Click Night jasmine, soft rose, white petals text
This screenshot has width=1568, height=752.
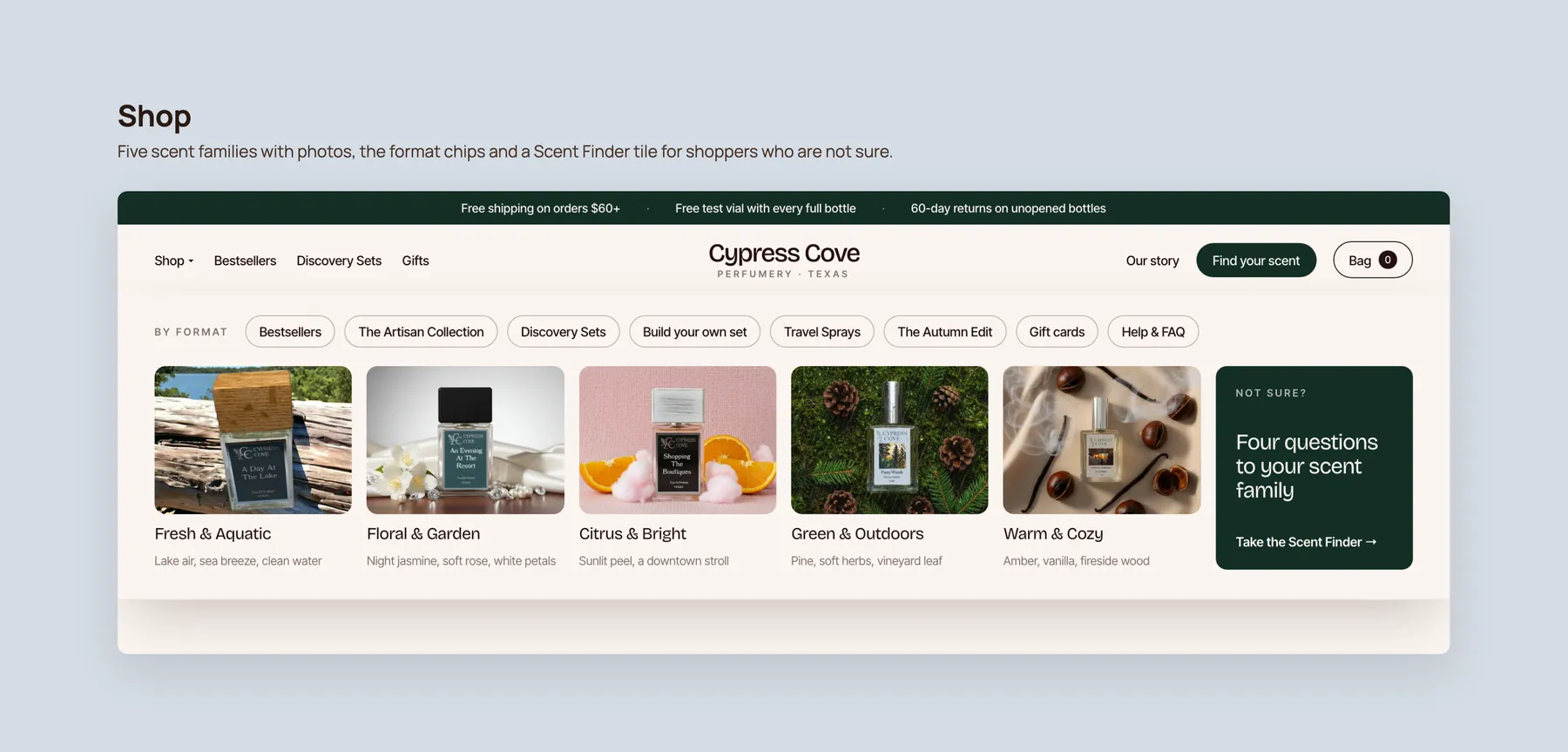pyautogui.click(x=461, y=561)
